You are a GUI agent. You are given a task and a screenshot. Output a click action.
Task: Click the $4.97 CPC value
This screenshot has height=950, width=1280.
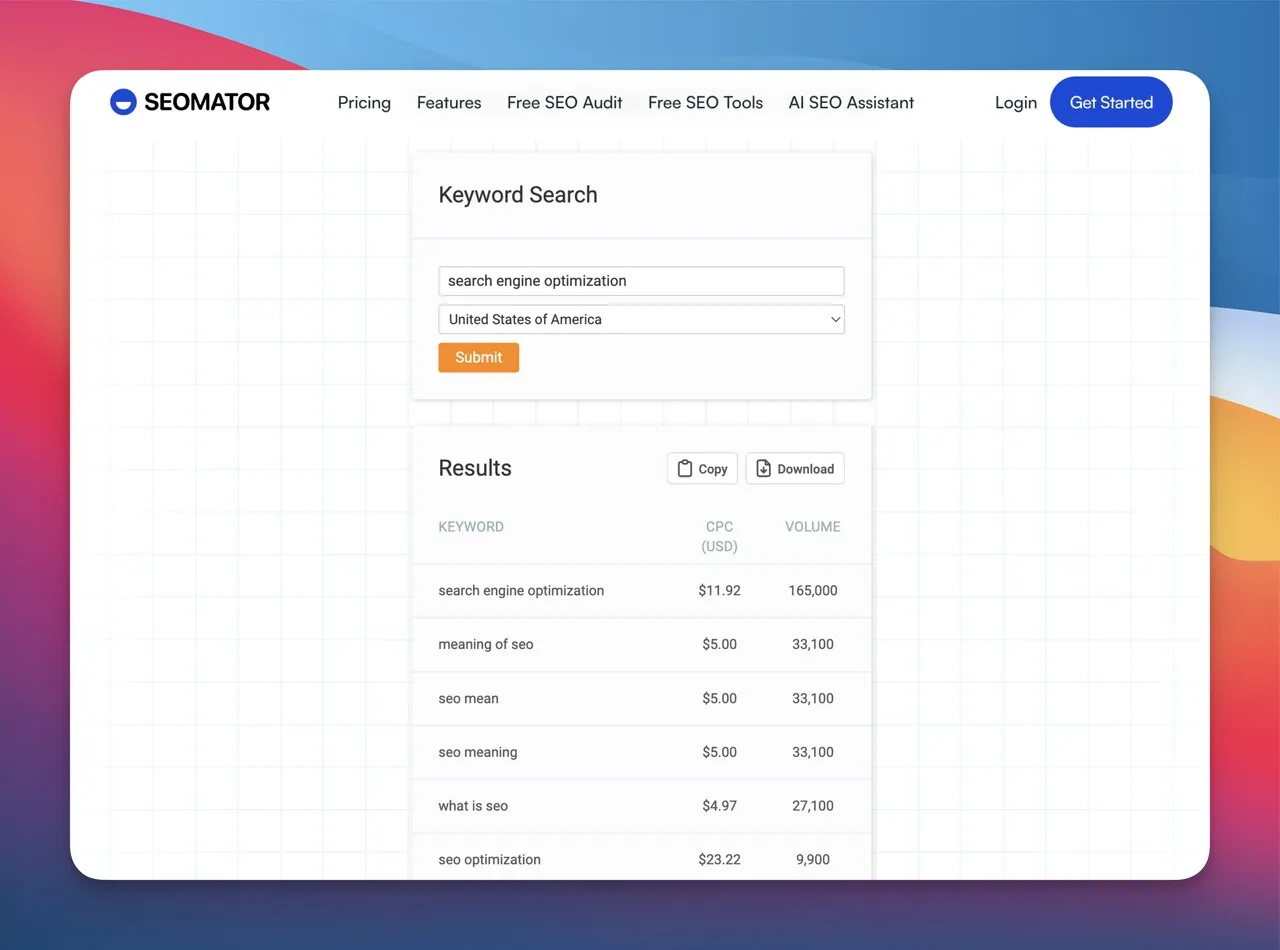point(719,806)
